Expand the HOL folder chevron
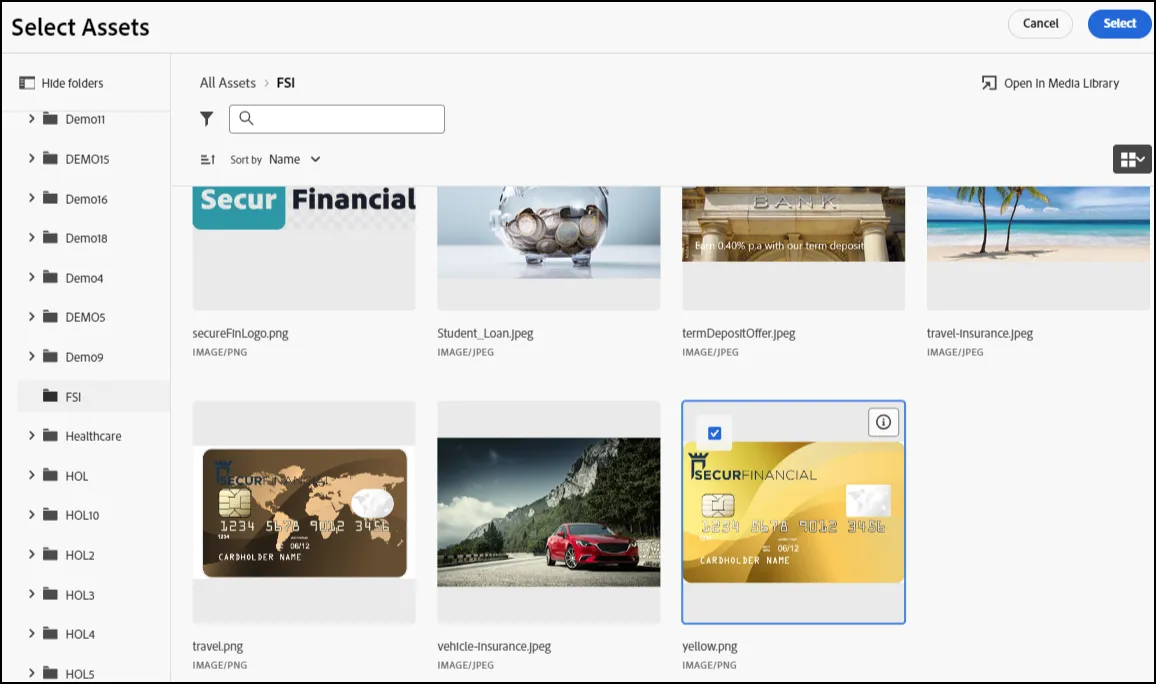The width and height of the screenshot is (1156, 684). point(32,475)
